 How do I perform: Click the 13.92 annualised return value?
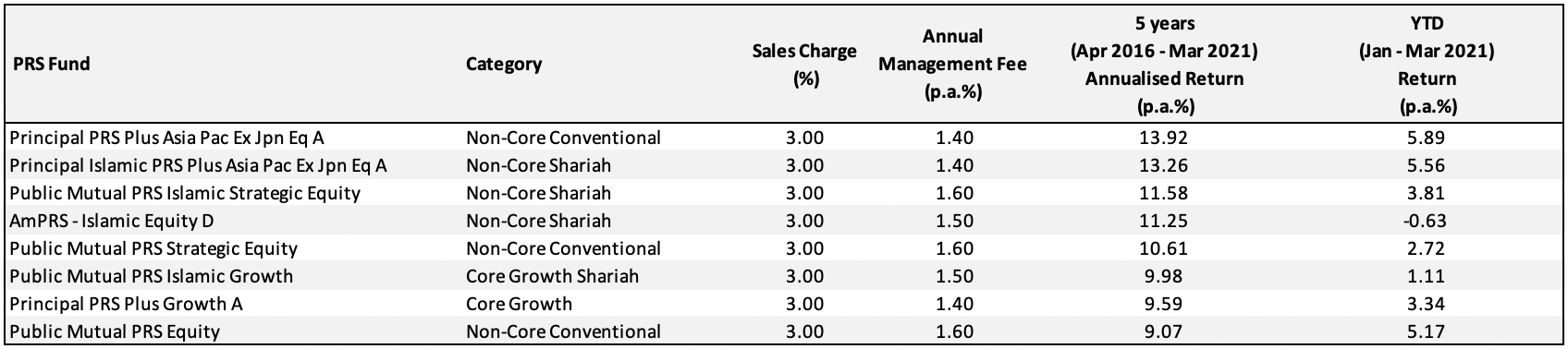1164,138
